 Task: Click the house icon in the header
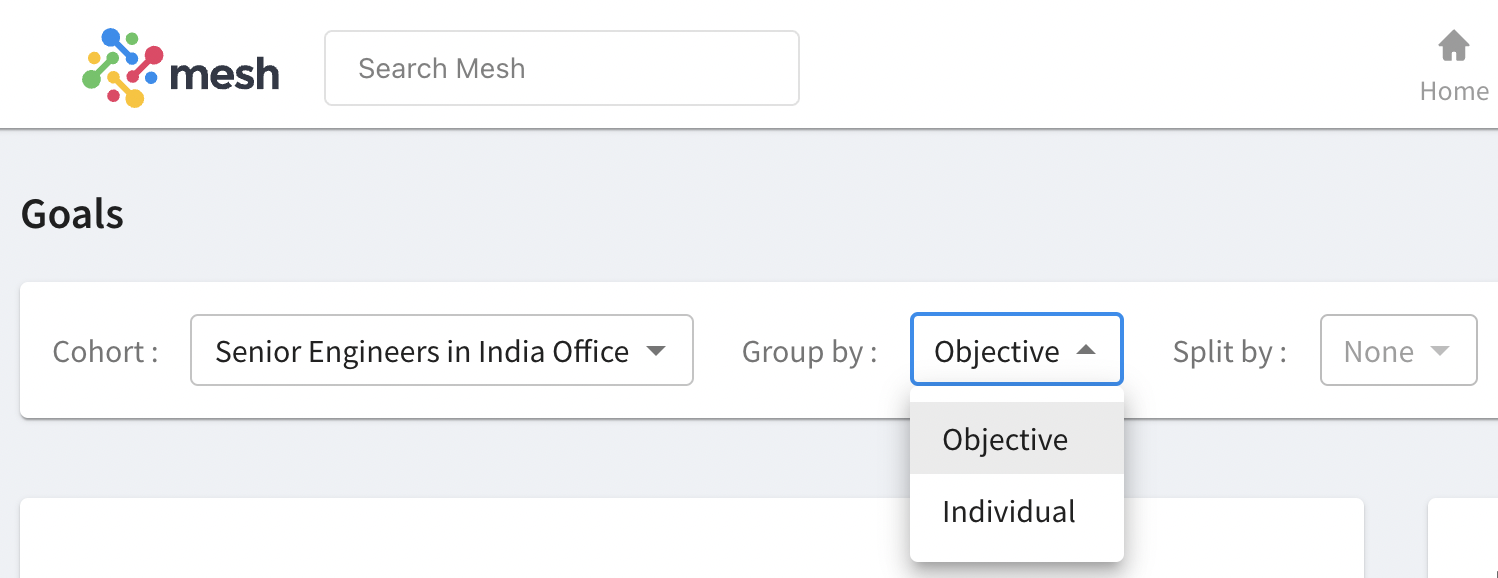pyautogui.click(x=1453, y=46)
